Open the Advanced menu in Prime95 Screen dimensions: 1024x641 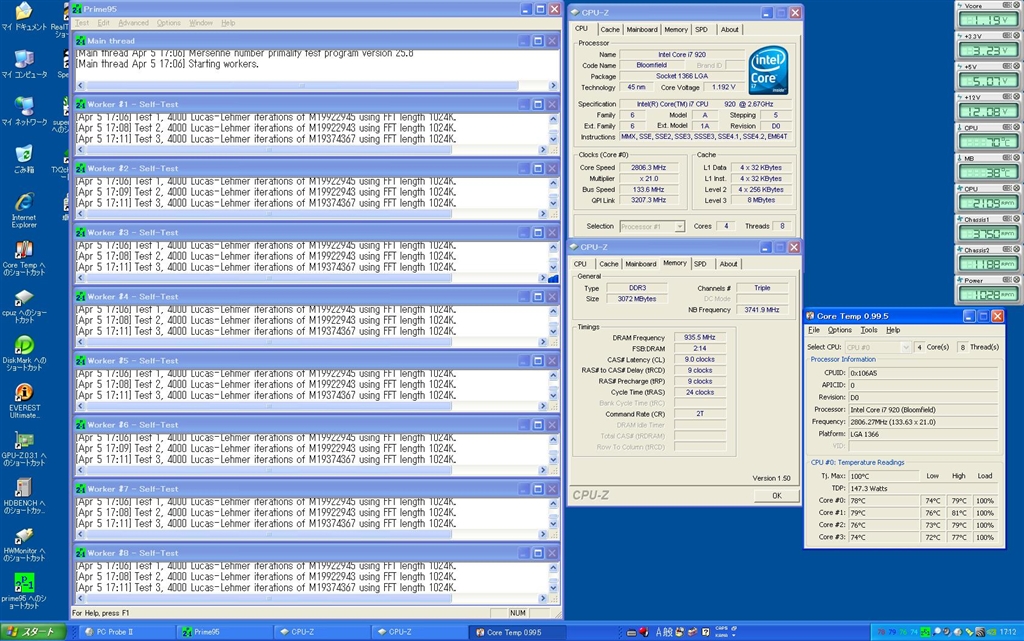(x=133, y=23)
